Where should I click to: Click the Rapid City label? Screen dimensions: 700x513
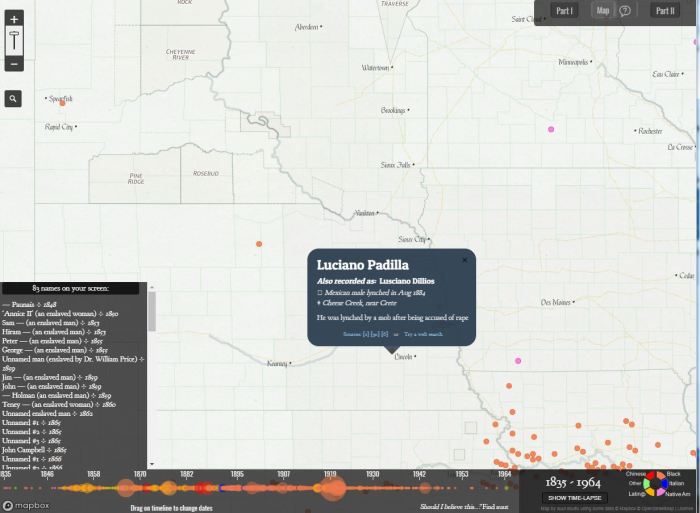point(58,127)
